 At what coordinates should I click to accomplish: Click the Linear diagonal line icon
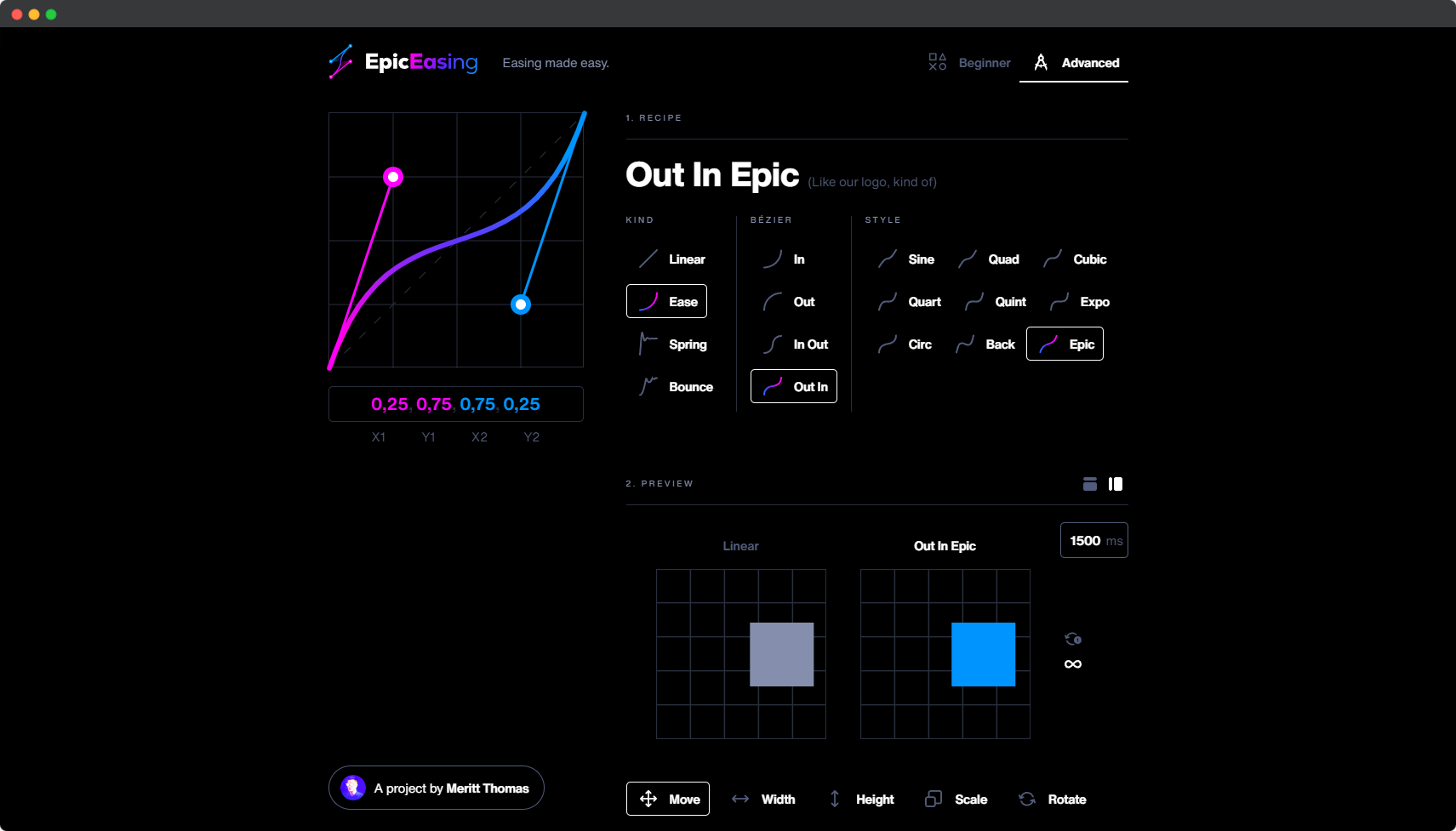(648, 259)
